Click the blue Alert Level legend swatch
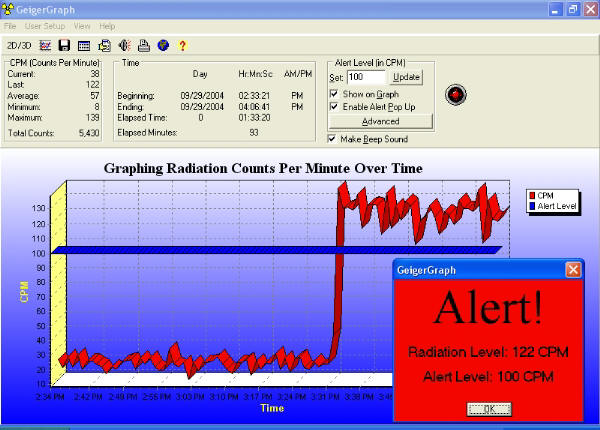 tap(532, 206)
